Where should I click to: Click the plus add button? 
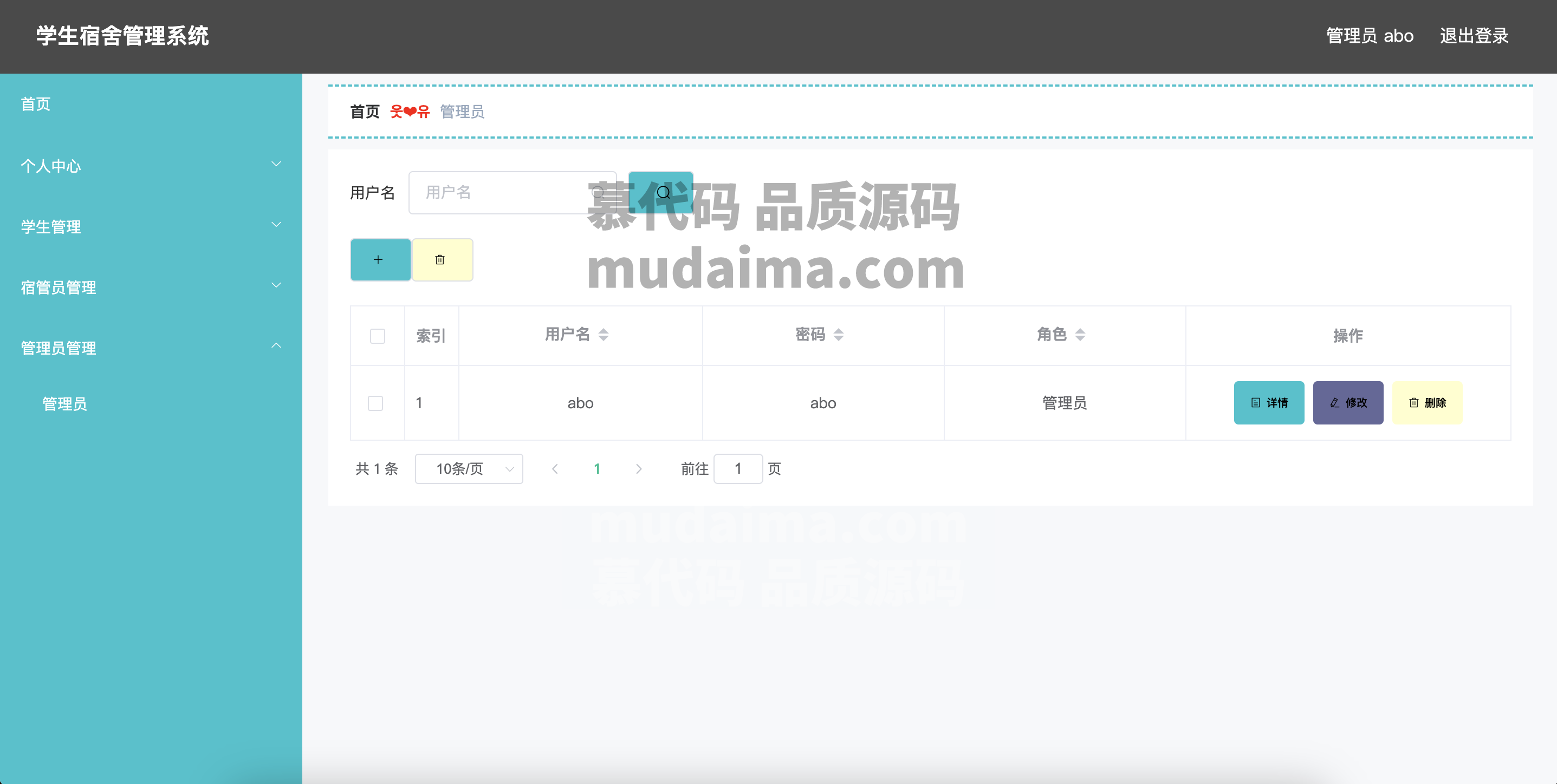coord(380,260)
